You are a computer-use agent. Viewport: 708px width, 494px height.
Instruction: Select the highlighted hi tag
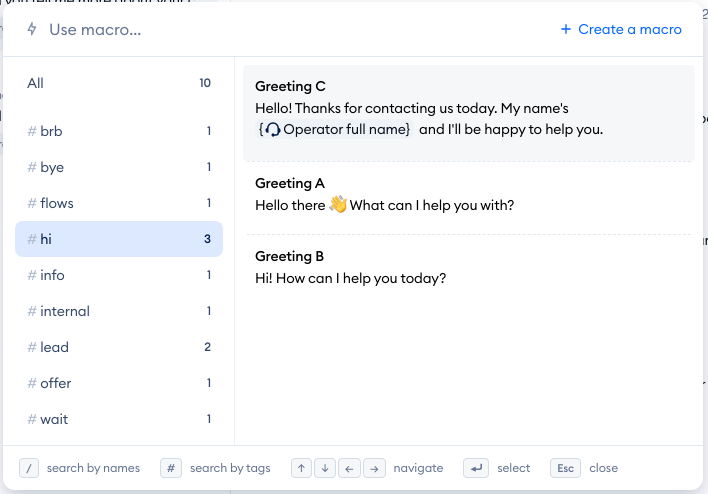[x=118, y=239]
